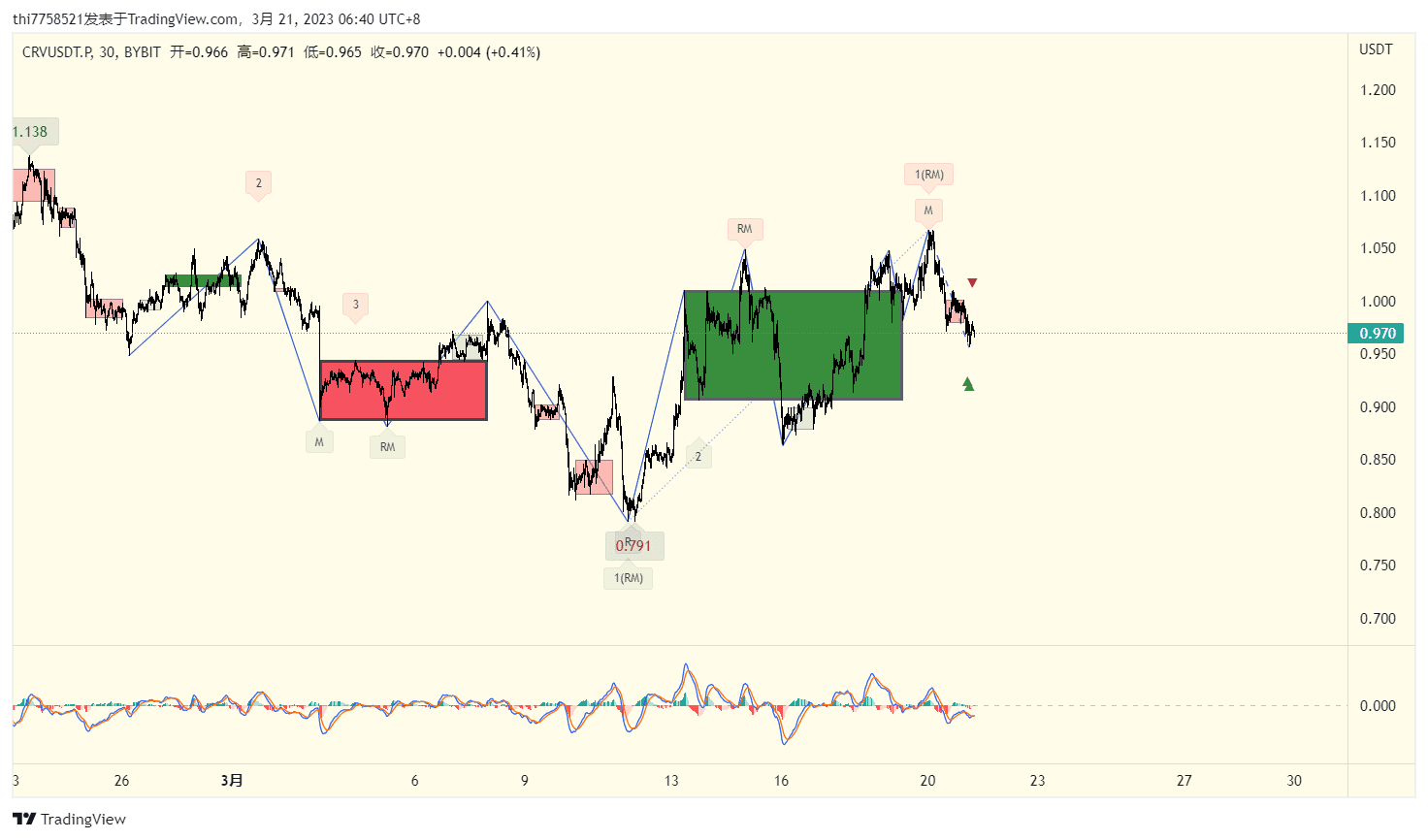Click the pink 2 wave label

(258, 182)
